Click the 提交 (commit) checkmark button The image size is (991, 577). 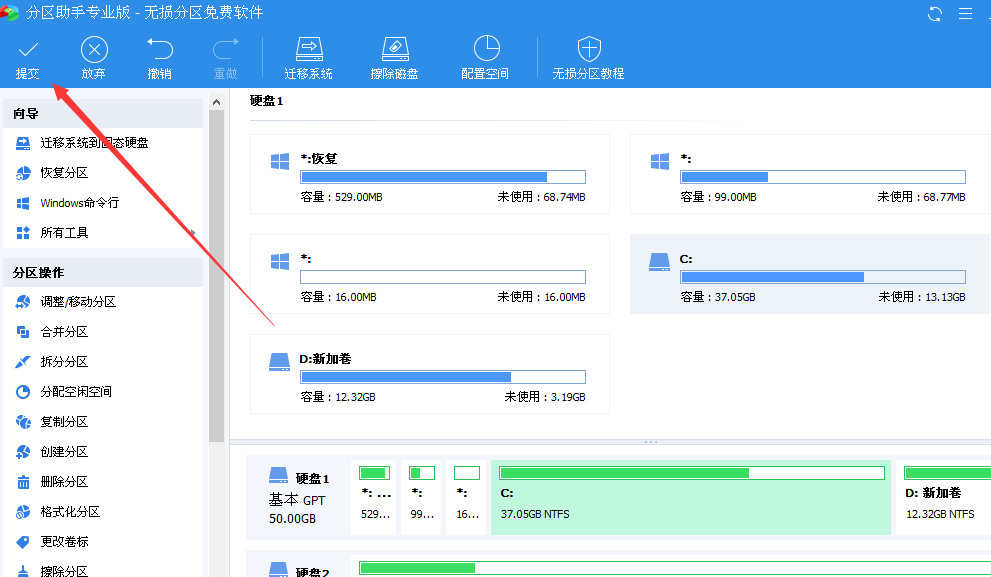[x=28, y=58]
